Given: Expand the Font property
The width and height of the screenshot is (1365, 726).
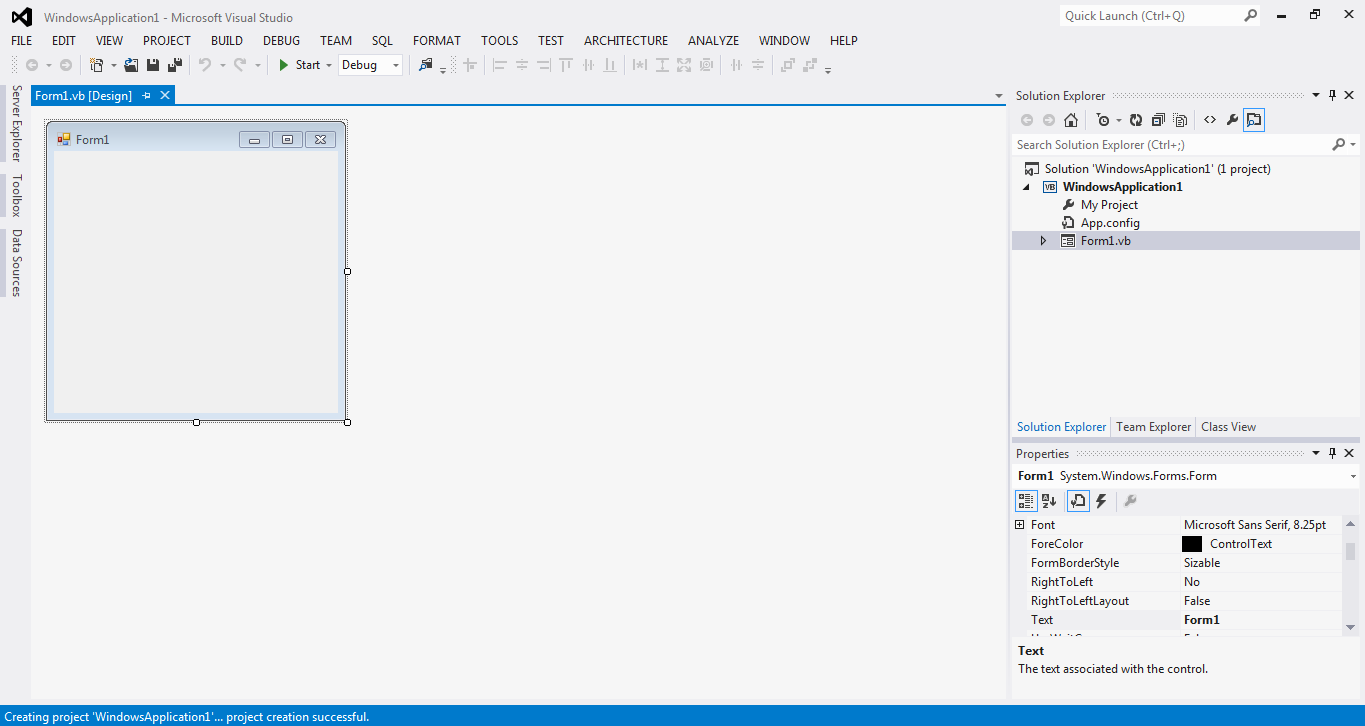Looking at the screenshot, I should (1020, 524).
